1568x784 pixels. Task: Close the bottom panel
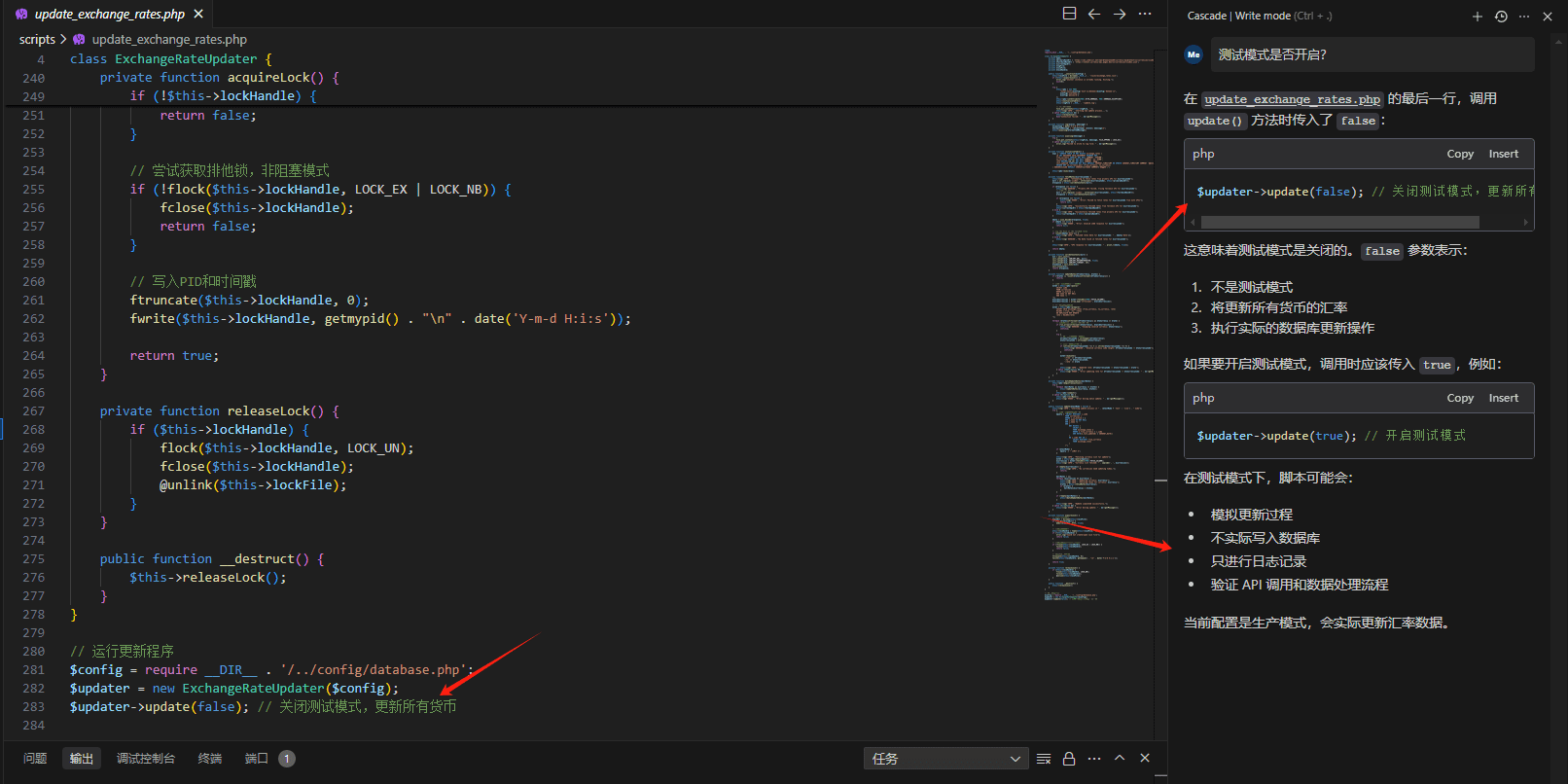[x=1145, y=758]
